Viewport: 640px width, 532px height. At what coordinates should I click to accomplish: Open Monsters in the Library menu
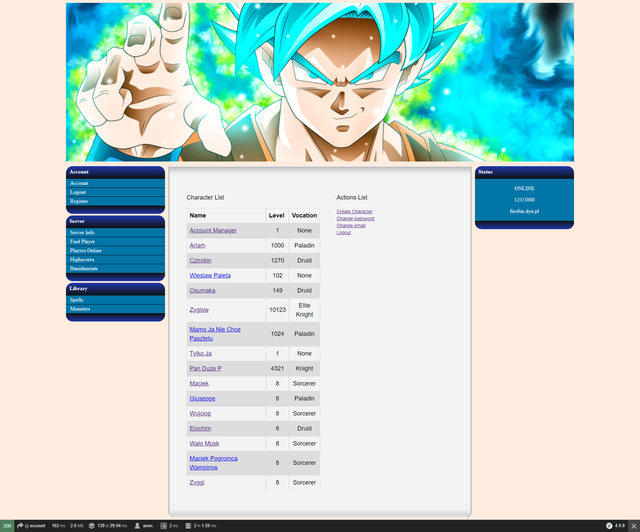pyautogui.click(x=80, y=309)
